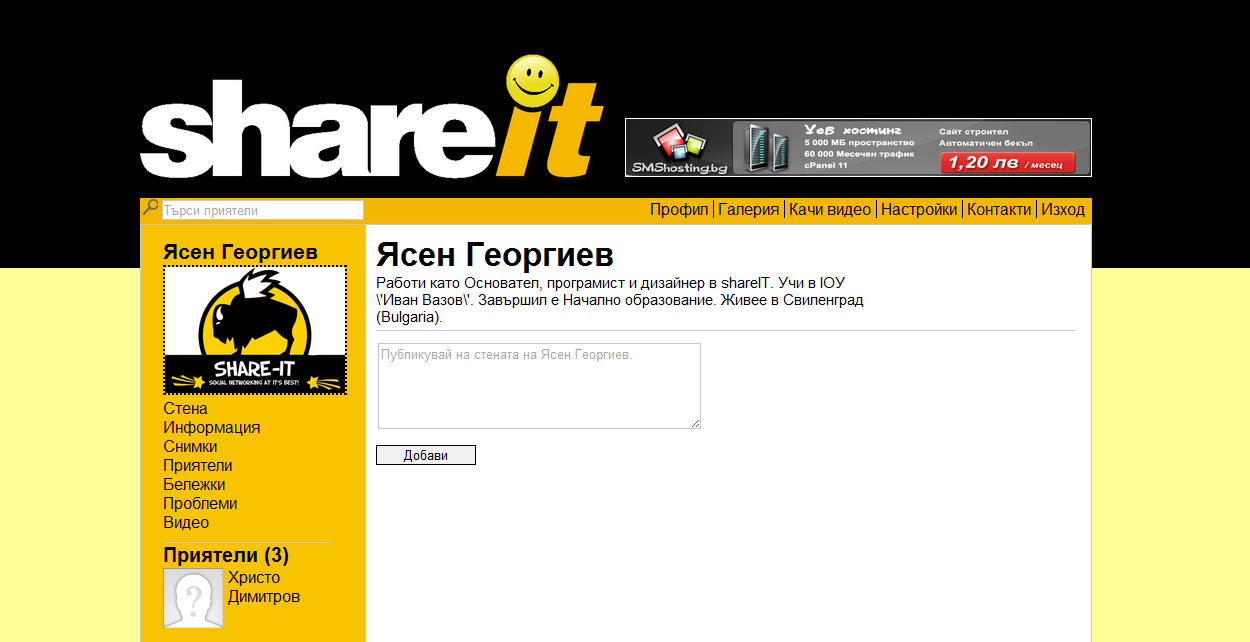
Task: Focus the "Търси приятели" search field
Action: point(262,210)
